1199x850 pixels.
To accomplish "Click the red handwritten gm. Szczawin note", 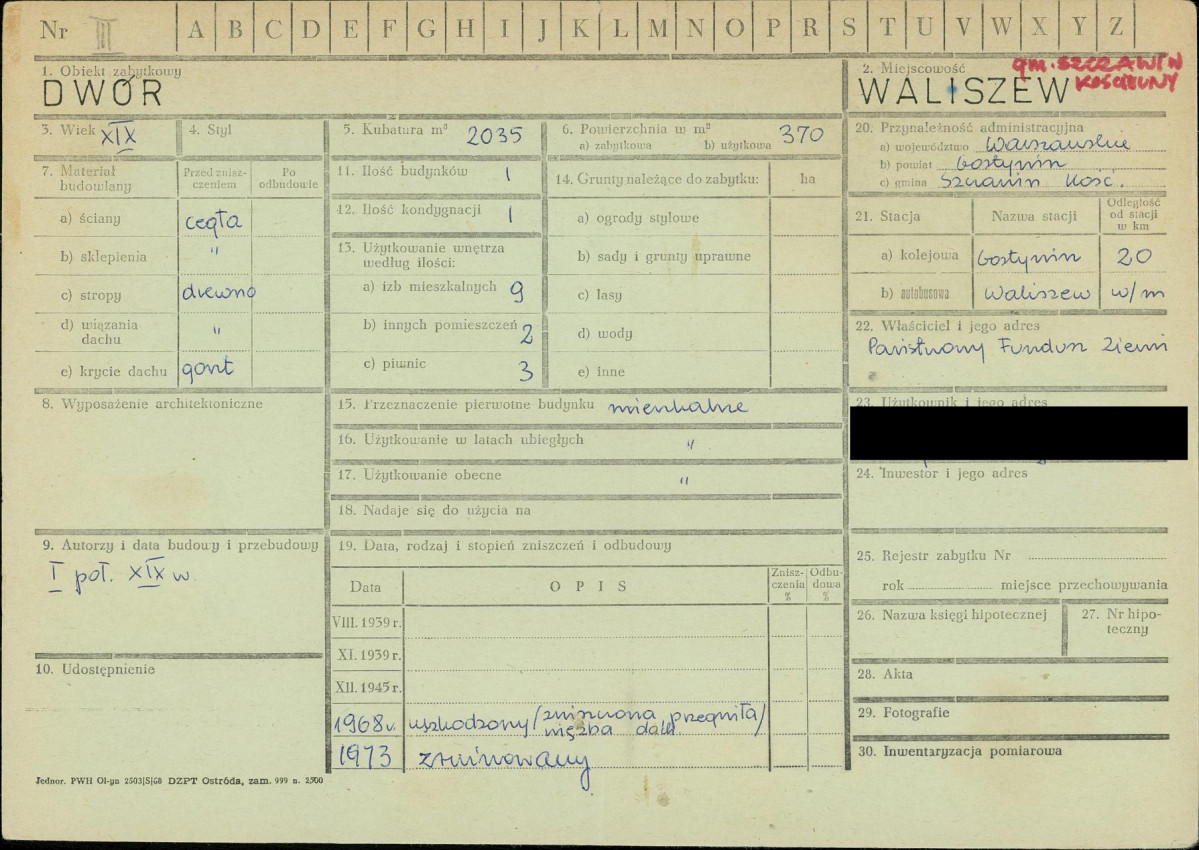I will click(1097, 72).
